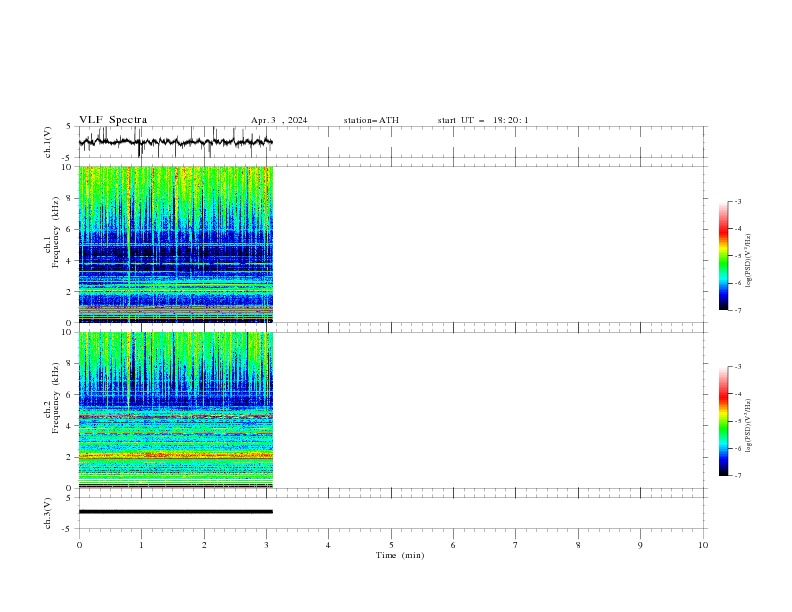Click the '2' tick on the ch.2 frequency axis
Viewport: 792px width, 612px height.
click(x=69, y=457)
